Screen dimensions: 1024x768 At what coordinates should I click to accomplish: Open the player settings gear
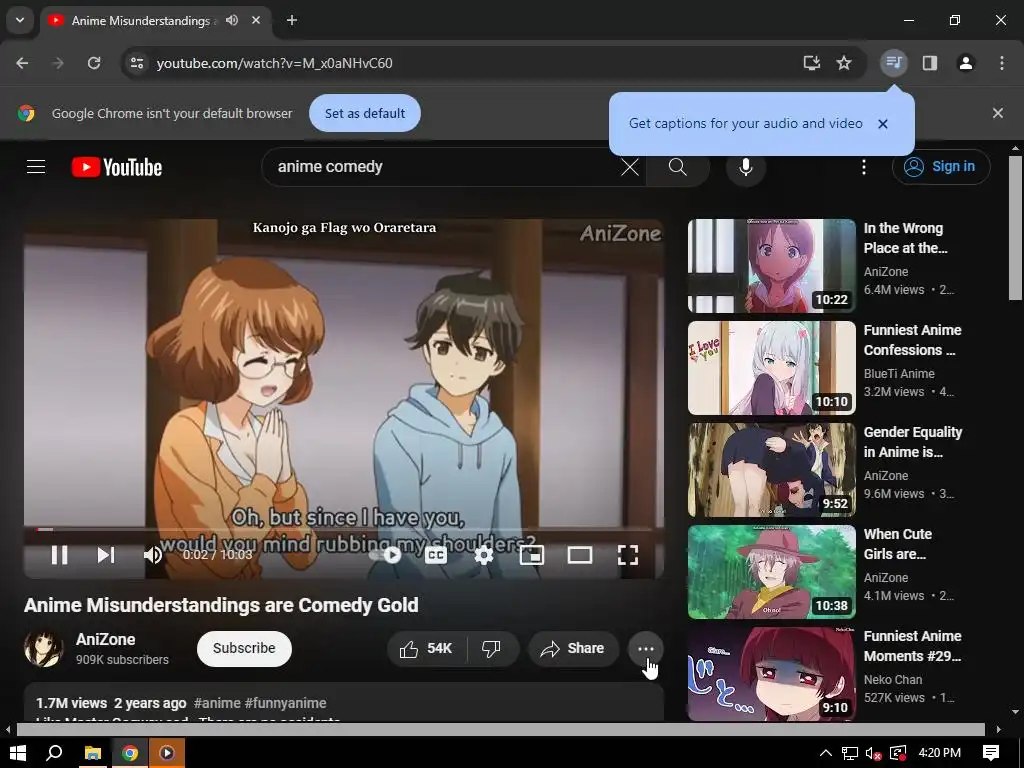point(484,555)
